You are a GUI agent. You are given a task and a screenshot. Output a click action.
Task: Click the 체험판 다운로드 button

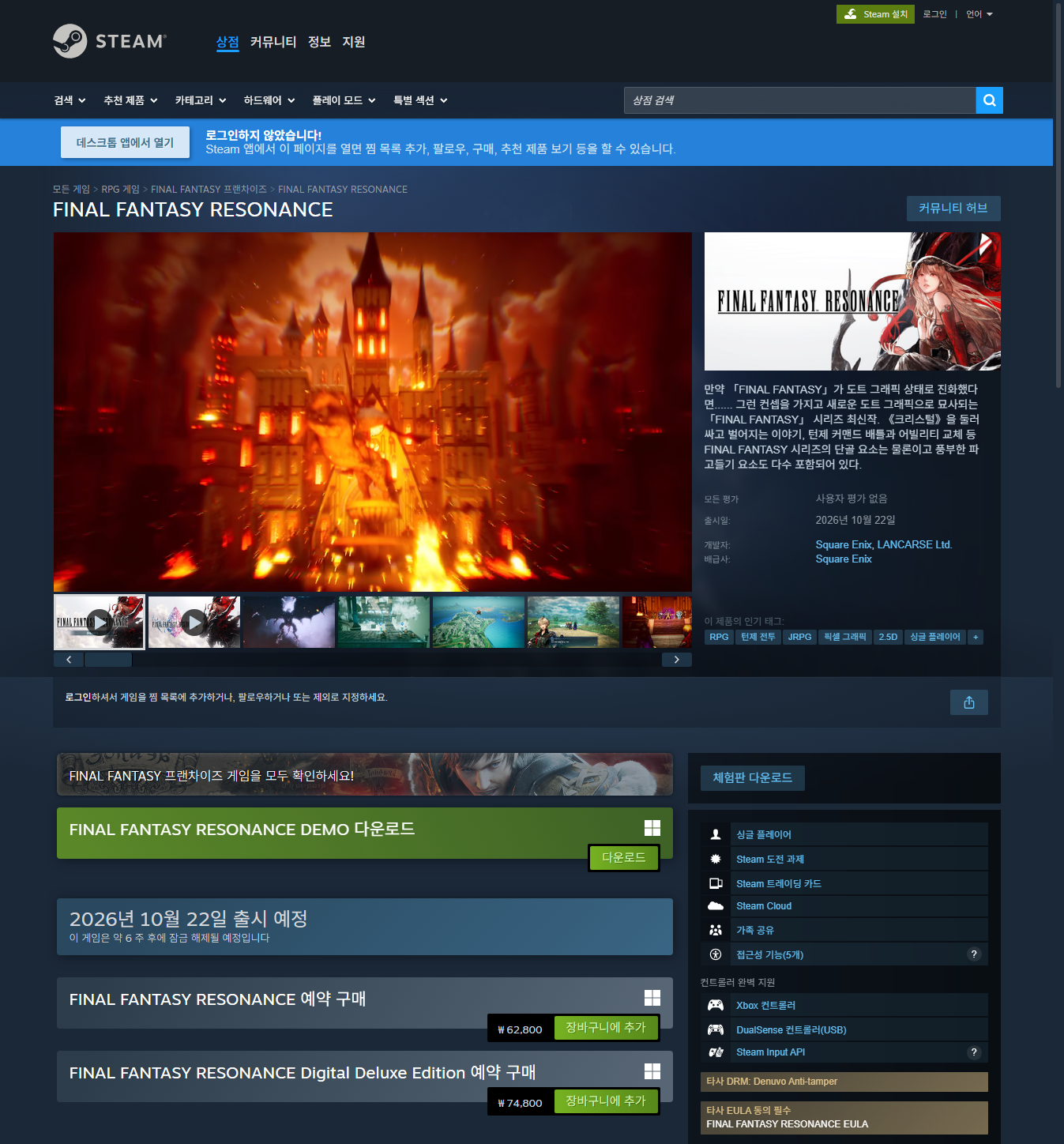(753, 778)
